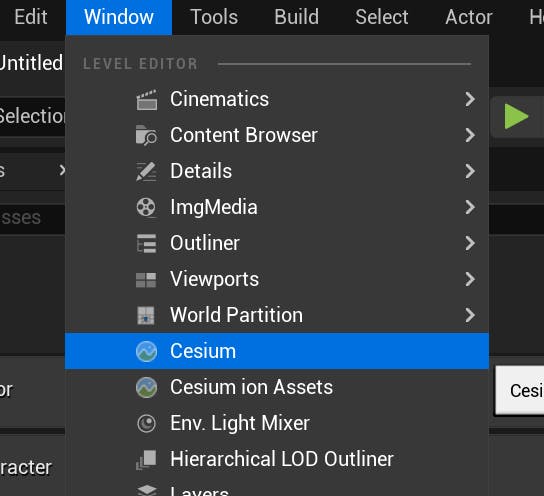544x496 pixels.
Task: Click the Details pencil icon
Action: click(146, 171)
